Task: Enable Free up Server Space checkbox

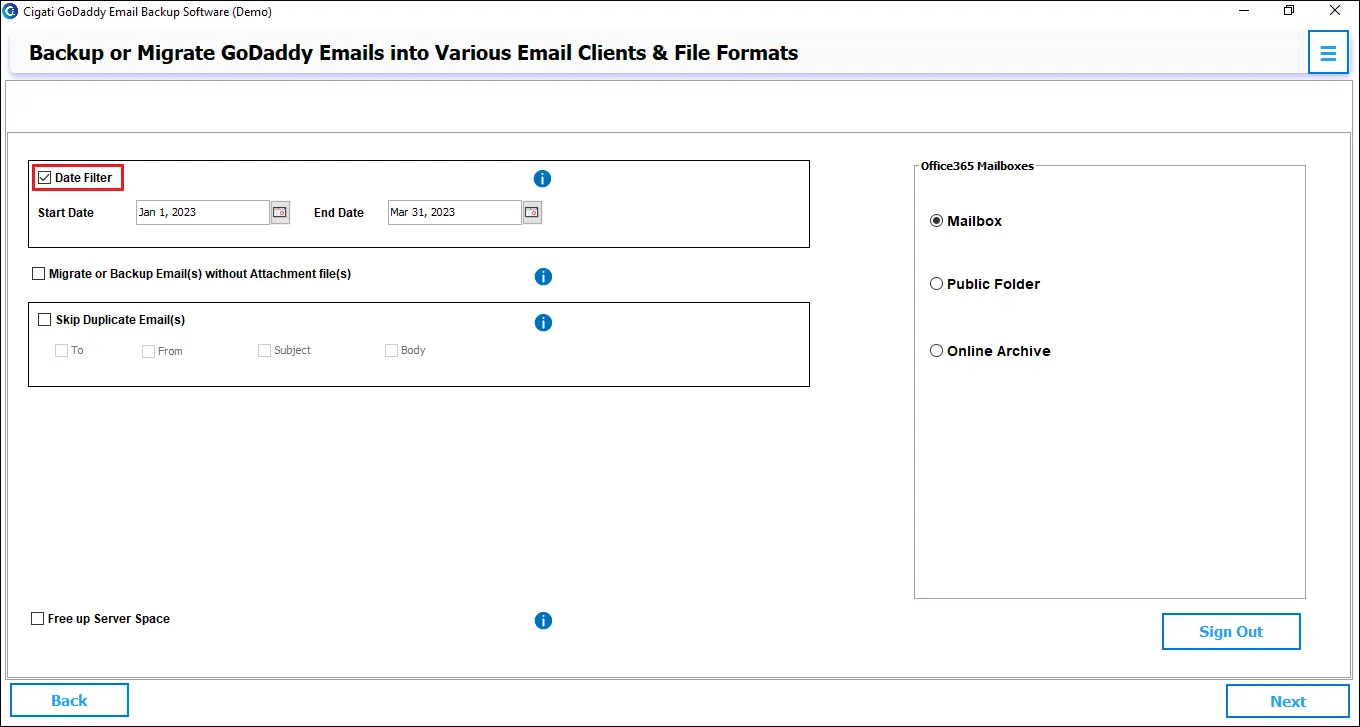Action: pyautogui.click(x=38, y=619)
